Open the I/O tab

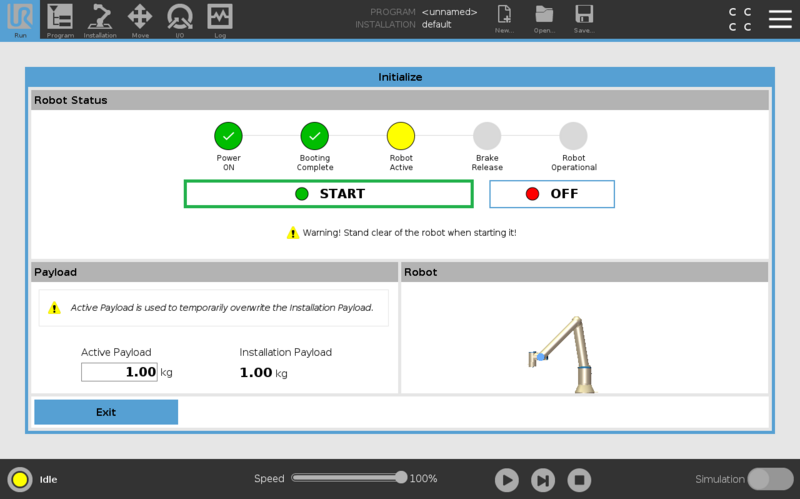point(180,20)
